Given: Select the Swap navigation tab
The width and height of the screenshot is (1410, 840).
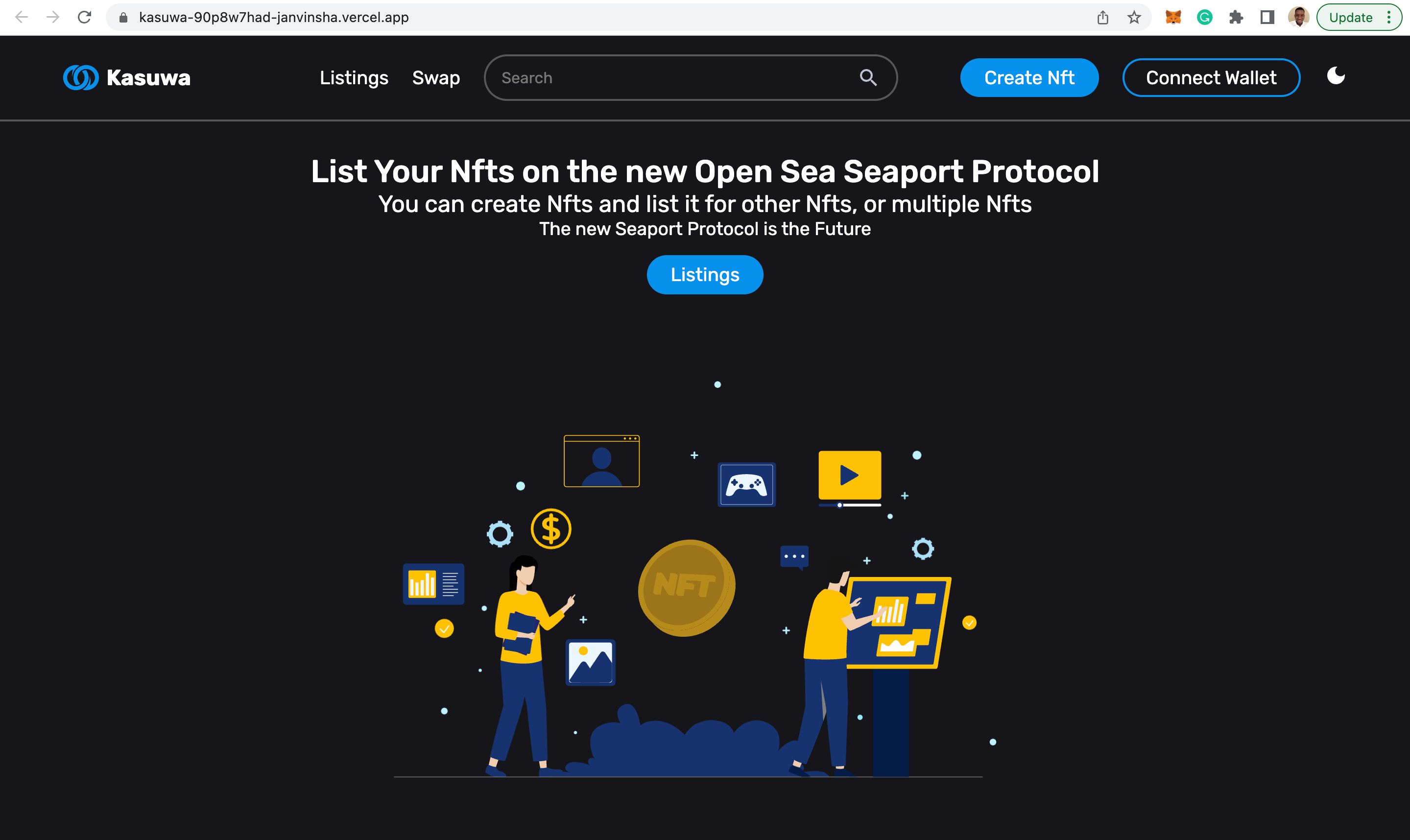Looking at the screenshot, I should click(x=436, y=77).
